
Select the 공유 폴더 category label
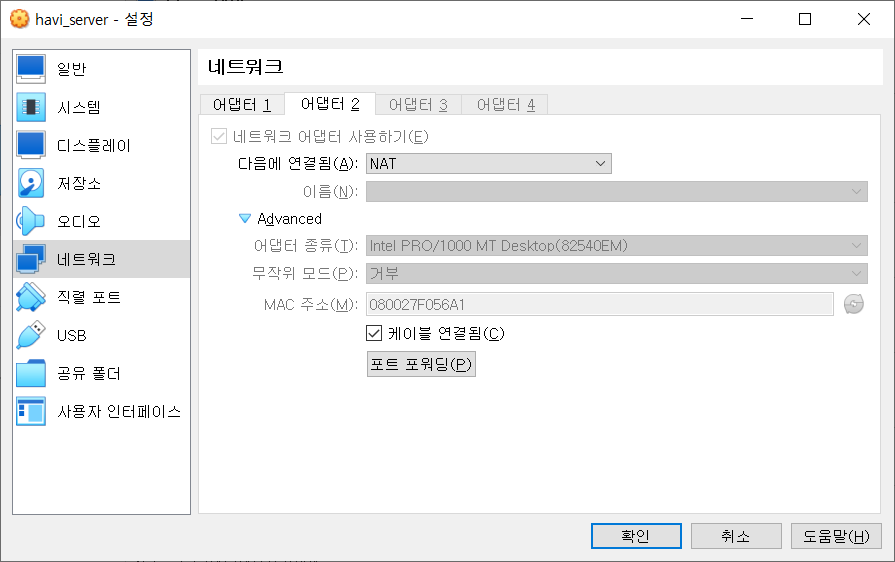point(89,374)
